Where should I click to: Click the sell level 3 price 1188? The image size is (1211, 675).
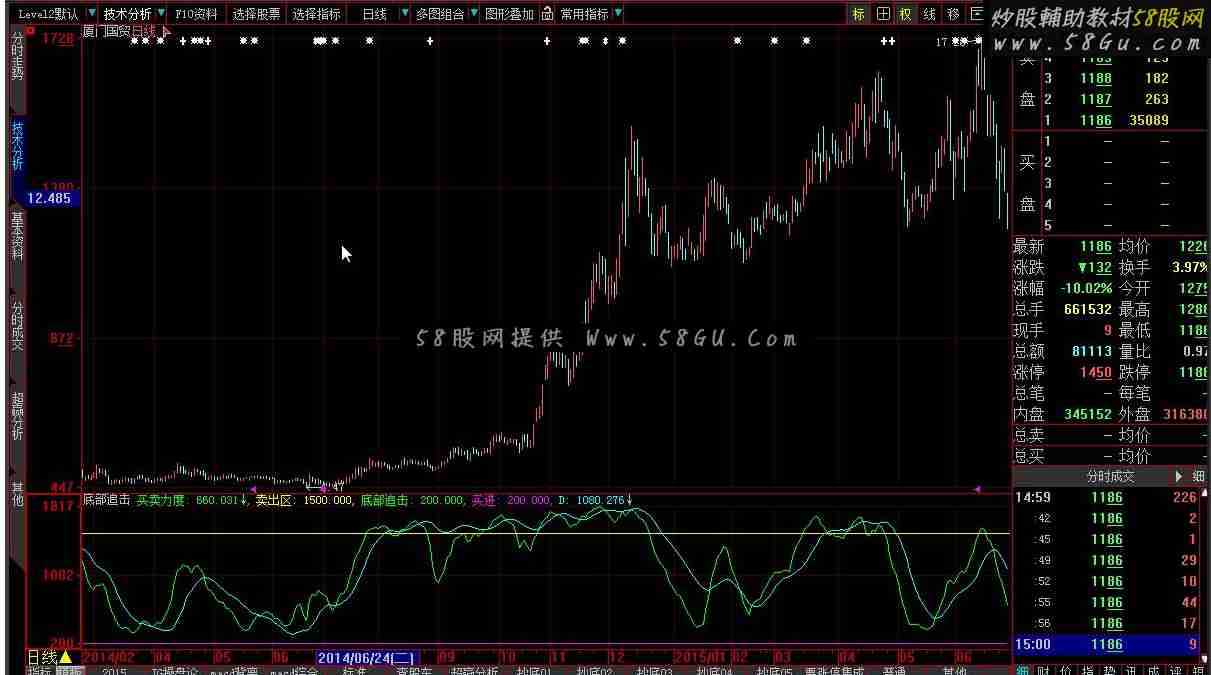[1095, 78]
